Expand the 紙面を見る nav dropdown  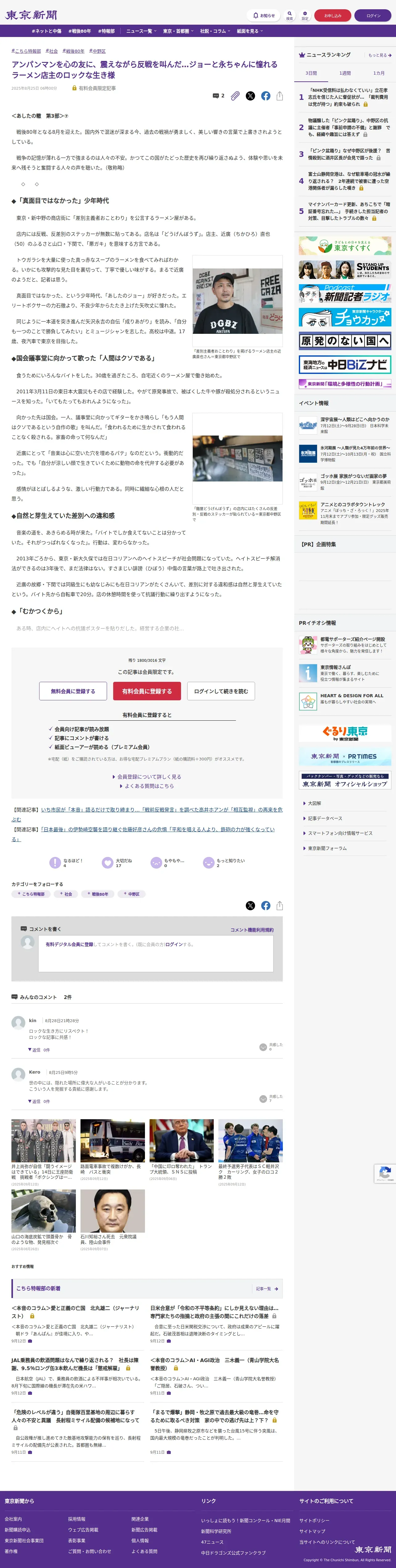(250, 31)
